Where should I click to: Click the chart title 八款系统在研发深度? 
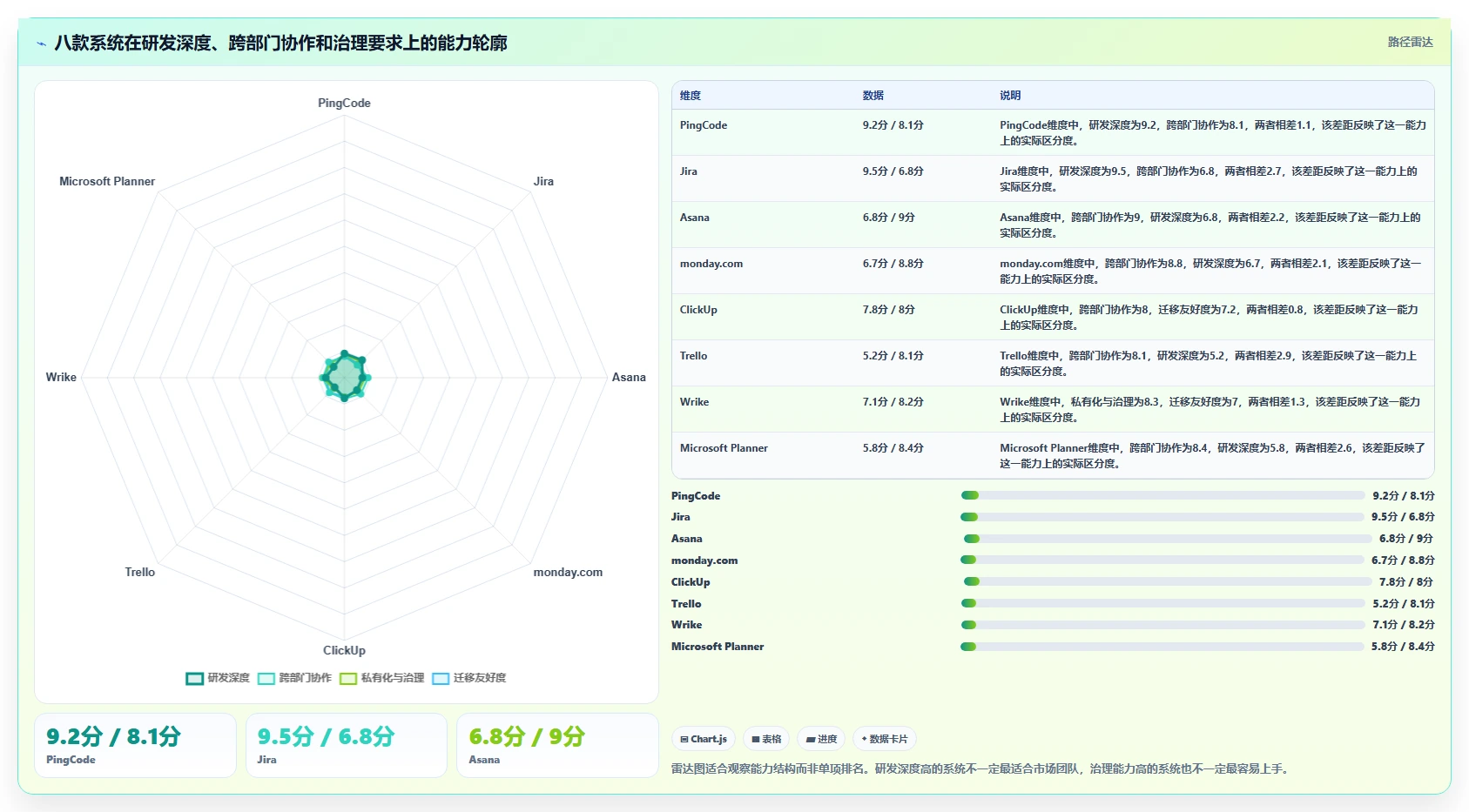pos(280,43)
